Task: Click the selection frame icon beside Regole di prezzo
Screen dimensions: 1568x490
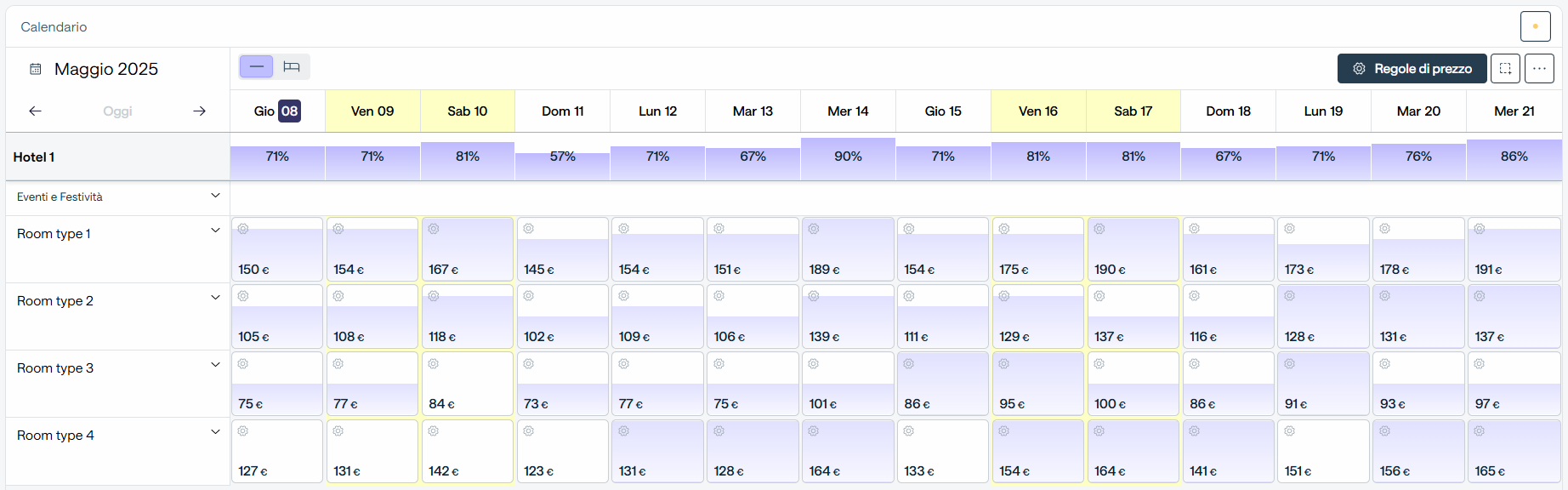Action: 1505,68
